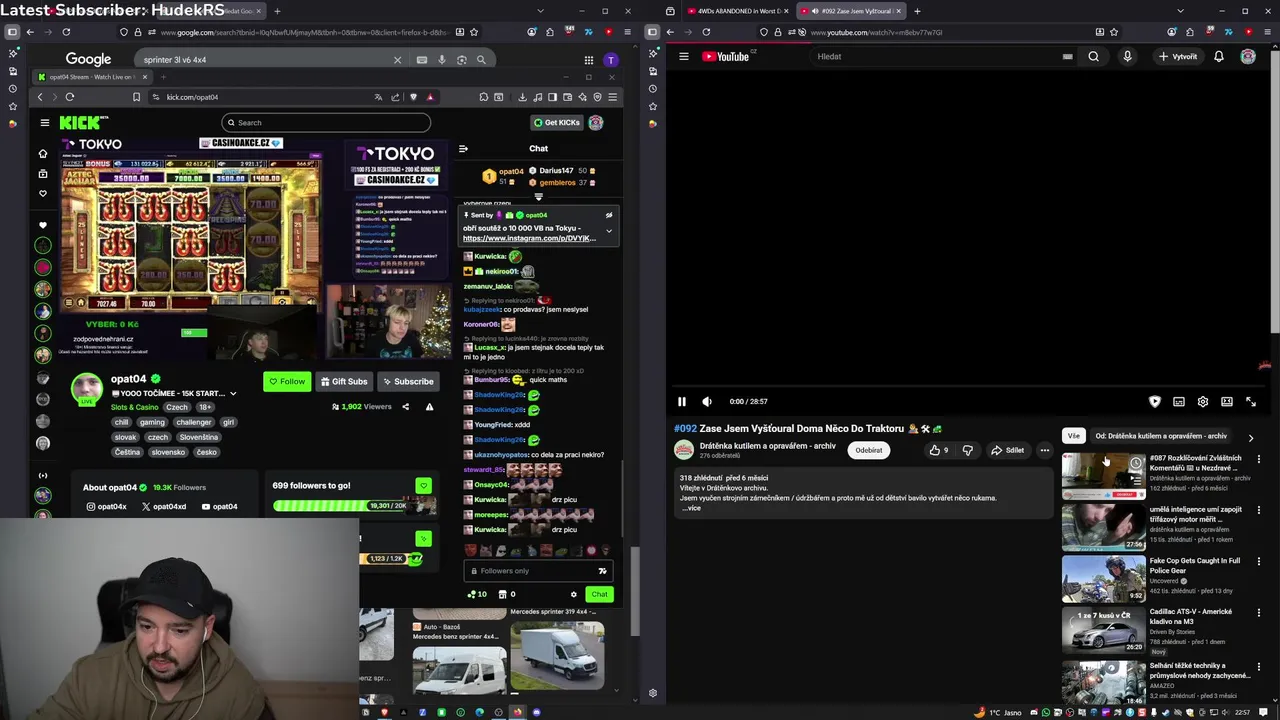Clear the Google search query
This screenshot has width=1280, height=720.
point(397,60)
